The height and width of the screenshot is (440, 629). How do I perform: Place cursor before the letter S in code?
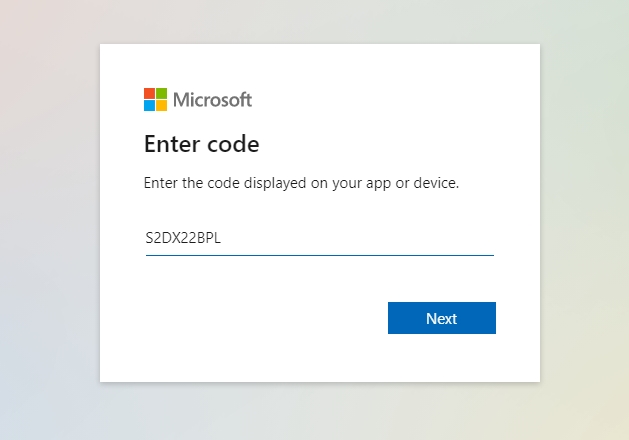[x=145, y=238]
